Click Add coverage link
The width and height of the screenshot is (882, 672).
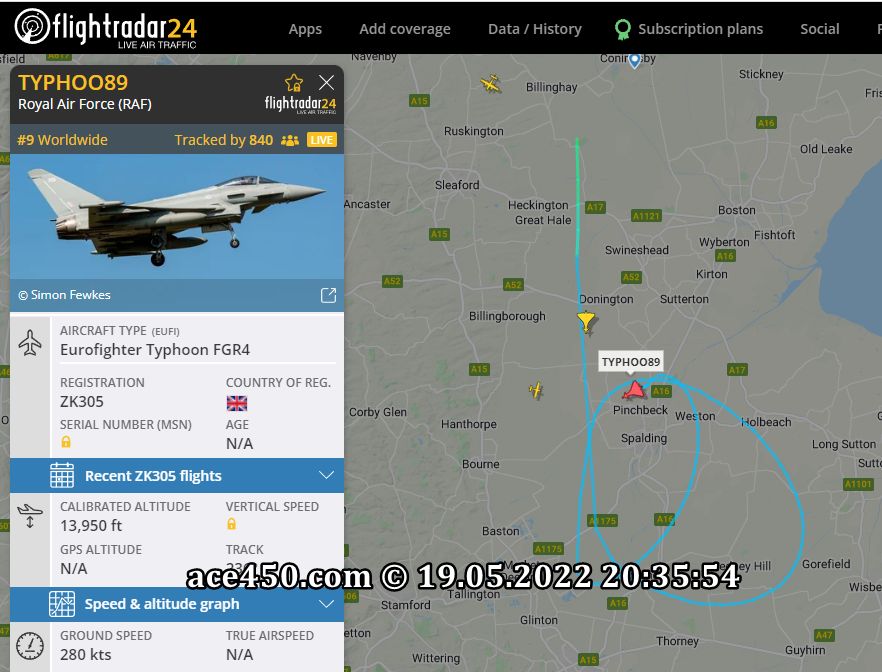(405, 29)
